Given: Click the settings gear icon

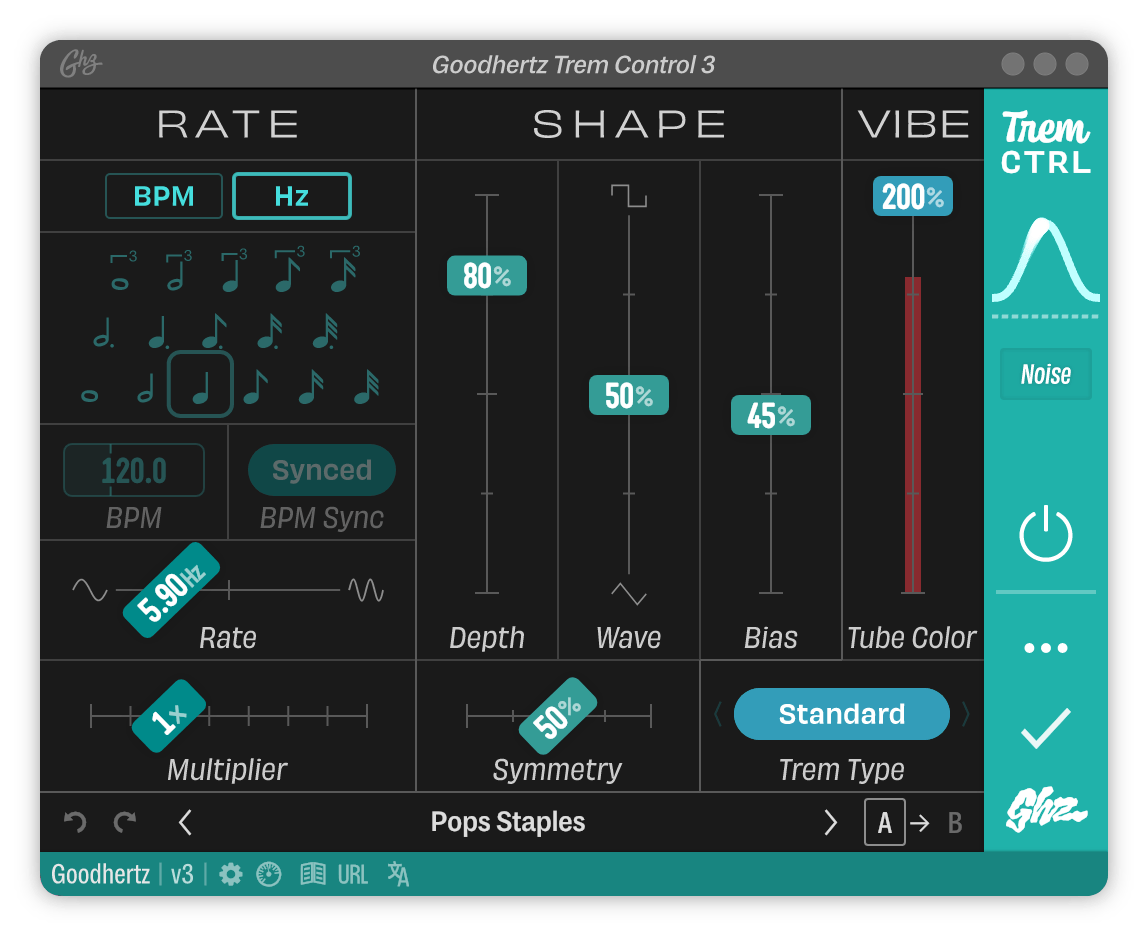Looking at the screenshot, I should pyautogui.click(x=231, y=875).
